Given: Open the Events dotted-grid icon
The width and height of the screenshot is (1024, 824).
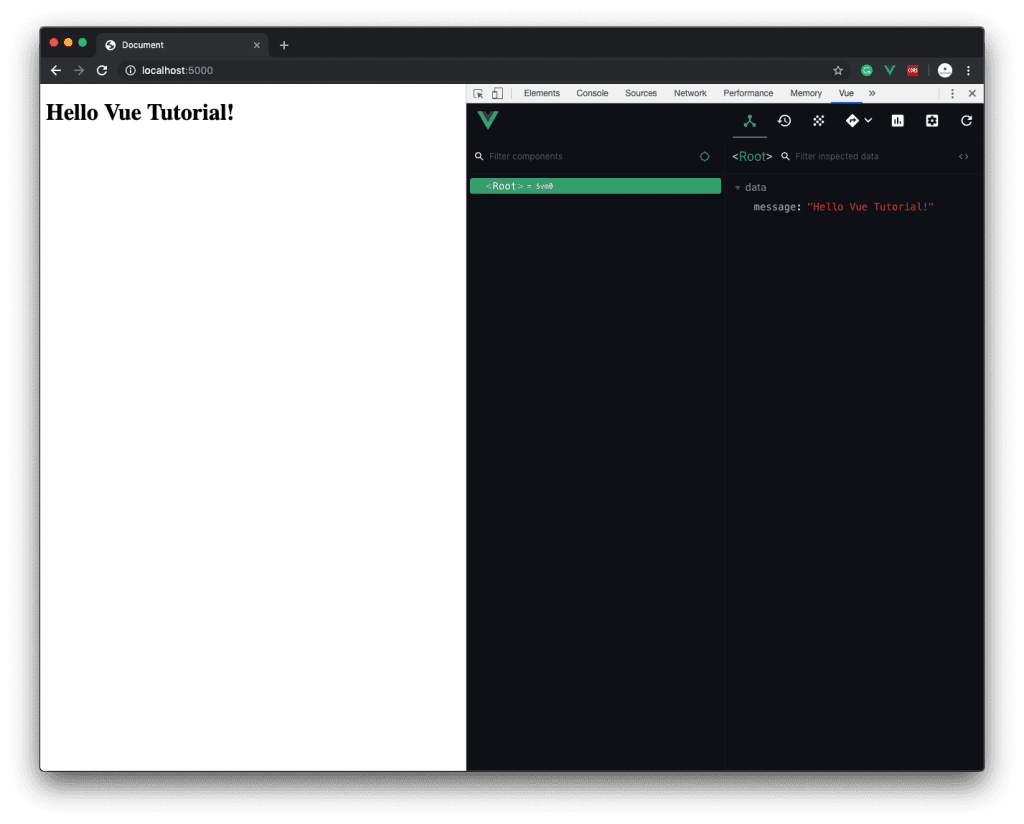Looking at the screenshot, I should pyautogui.click(x=818, y=121).
